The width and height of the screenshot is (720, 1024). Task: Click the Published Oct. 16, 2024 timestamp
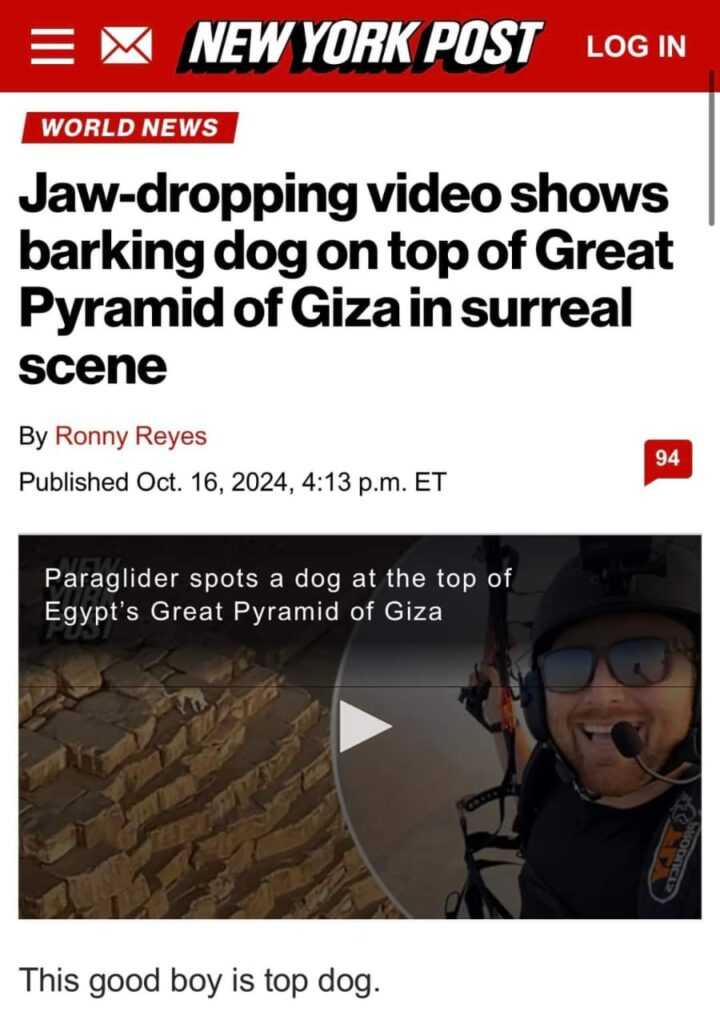pos(233,482)
